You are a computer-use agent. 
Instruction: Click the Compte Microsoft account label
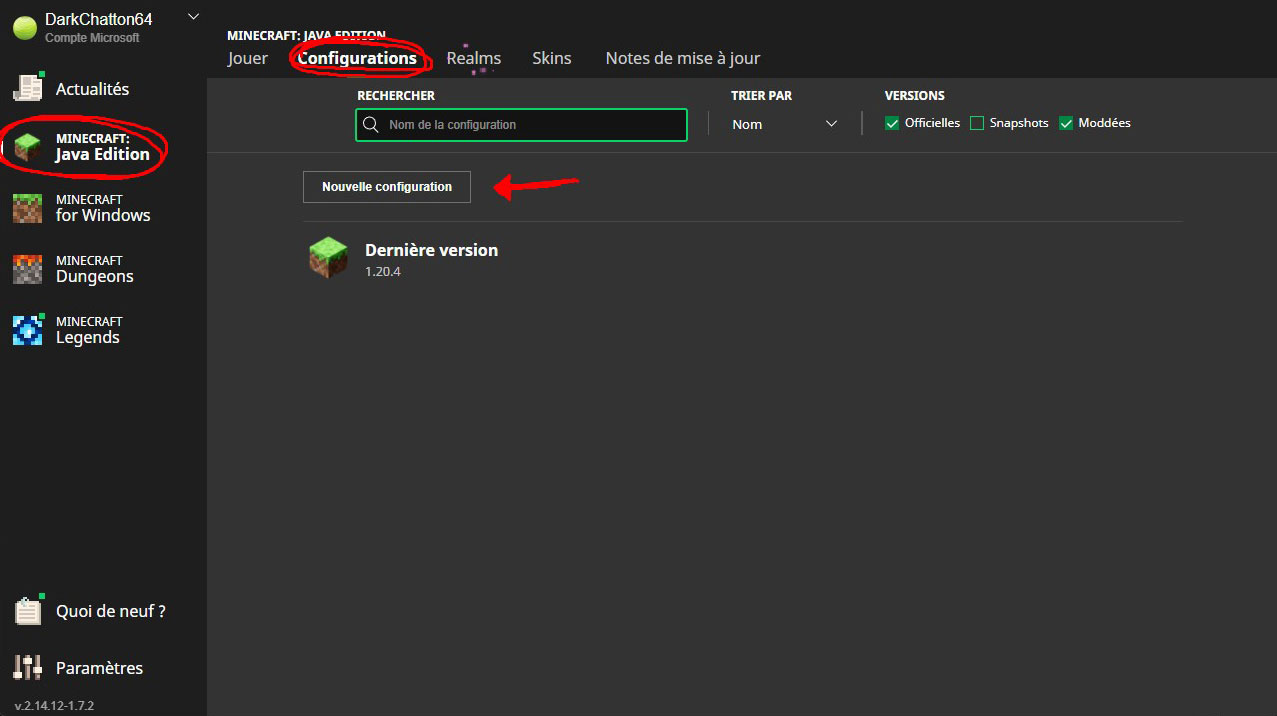click(92, 38)
